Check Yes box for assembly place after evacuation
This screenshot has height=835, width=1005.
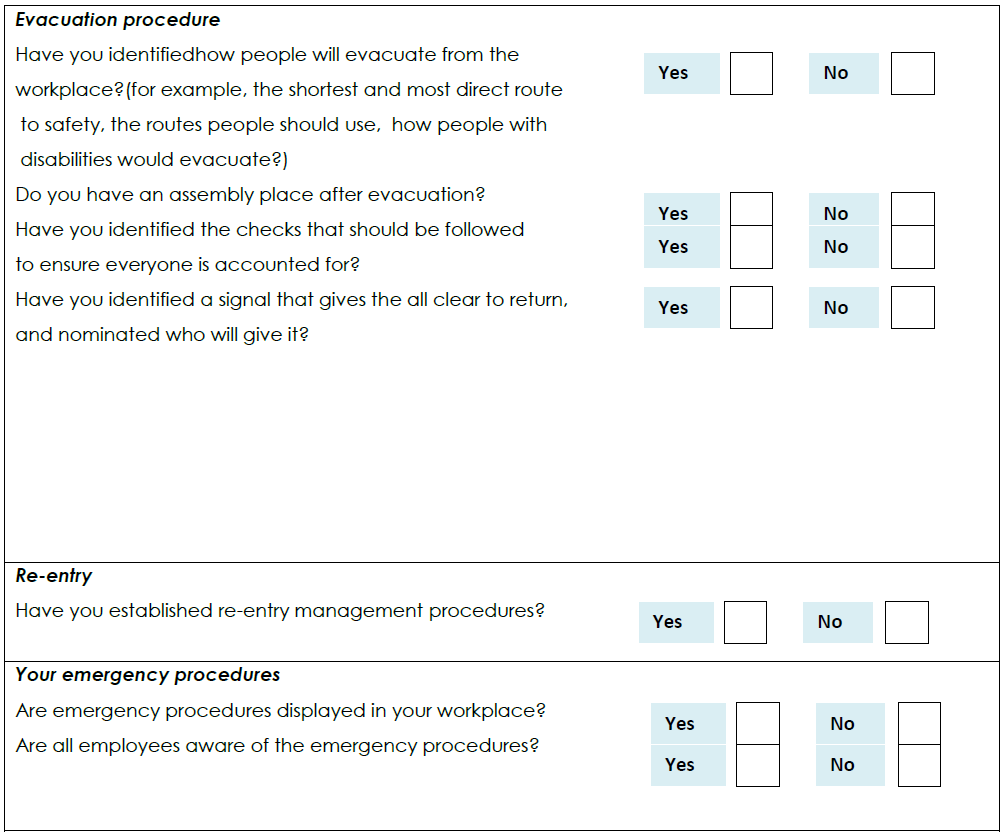coord(751,210)
